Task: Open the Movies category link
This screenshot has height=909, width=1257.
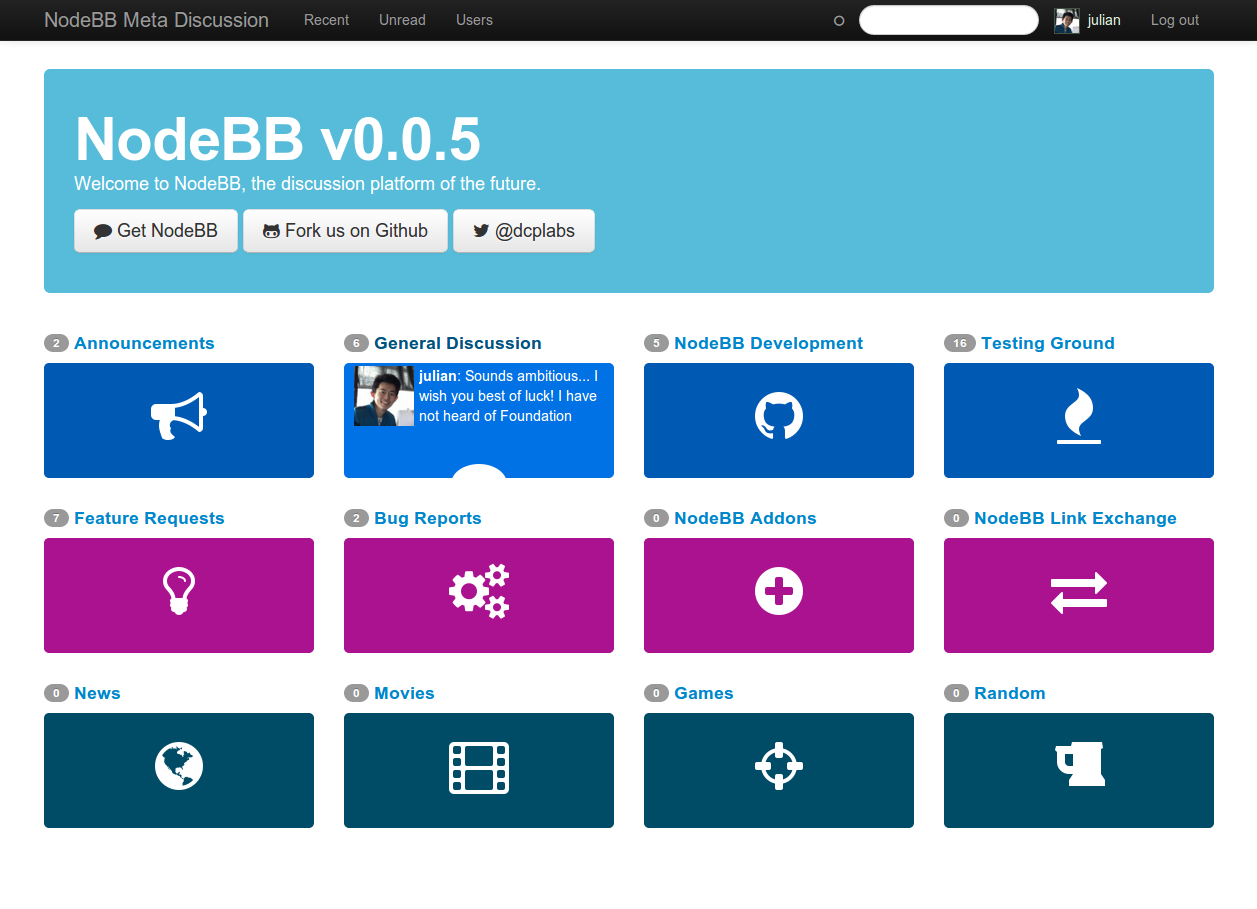Action: tap(404, 693)
